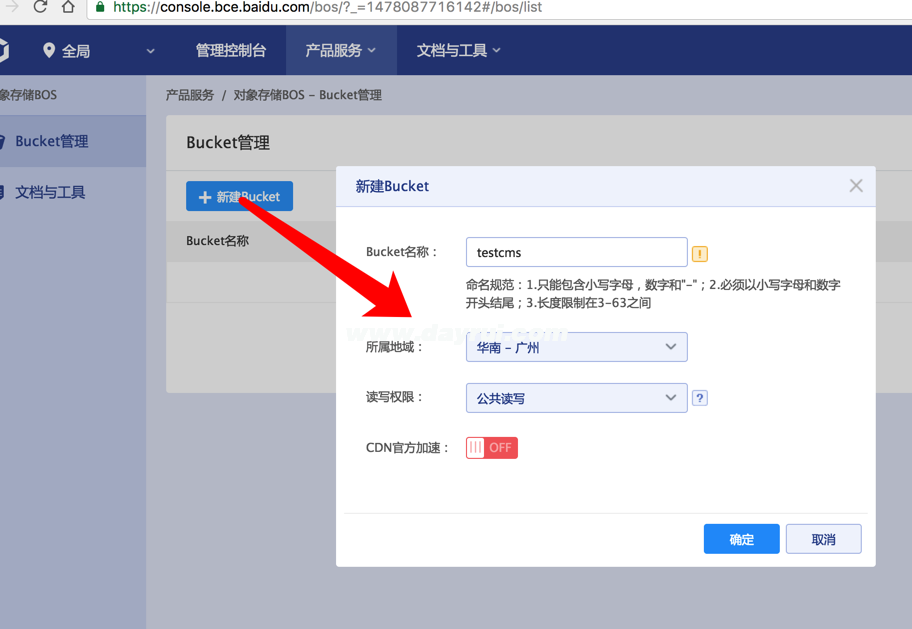Go to browser home page icon
The height and width of the screenshot is (629, 912).
(68, 6)
